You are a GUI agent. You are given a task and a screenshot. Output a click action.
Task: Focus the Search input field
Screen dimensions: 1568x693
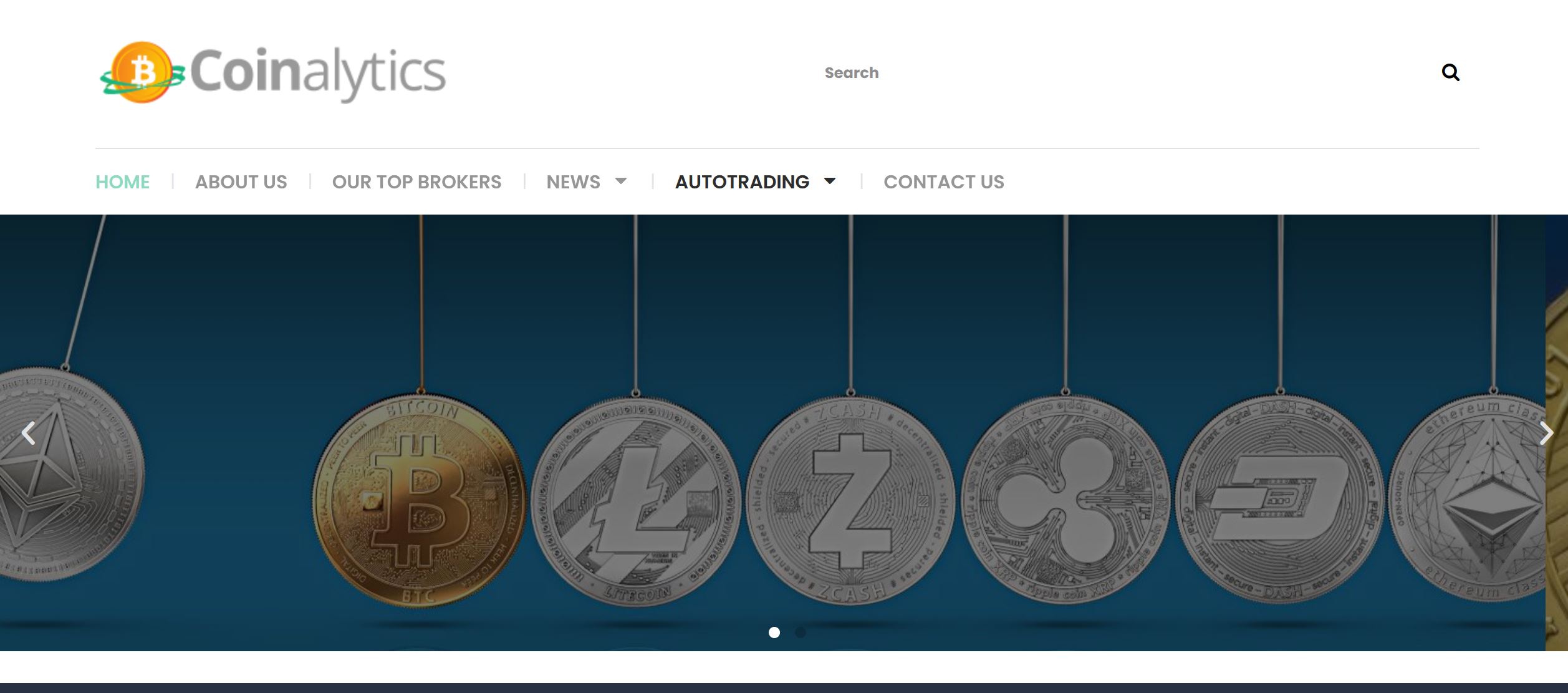coord(1122,73)
